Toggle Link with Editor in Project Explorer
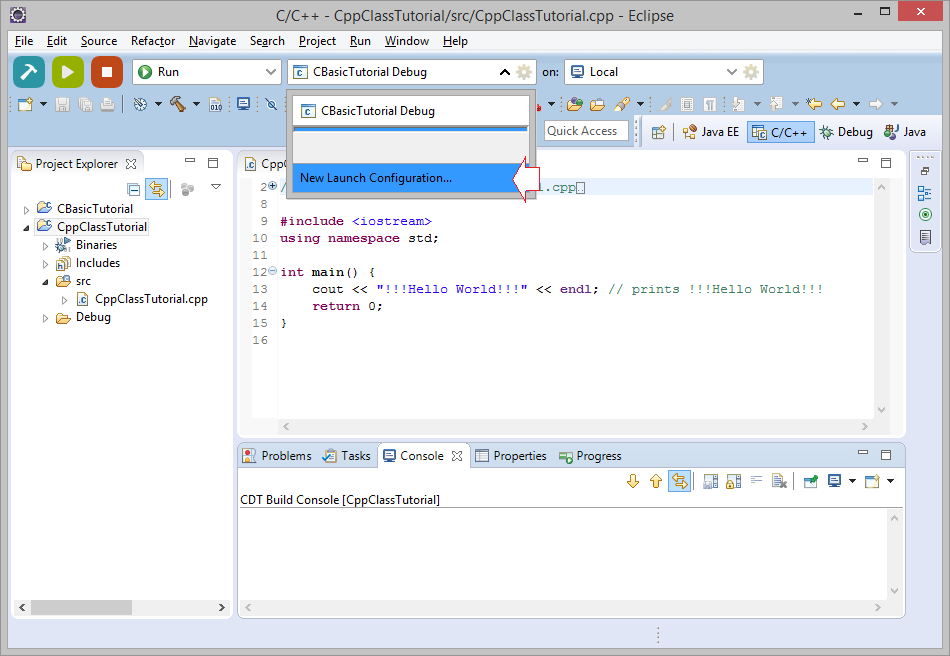Viewport: 950px width, 656px height. [x=157, y=190]
